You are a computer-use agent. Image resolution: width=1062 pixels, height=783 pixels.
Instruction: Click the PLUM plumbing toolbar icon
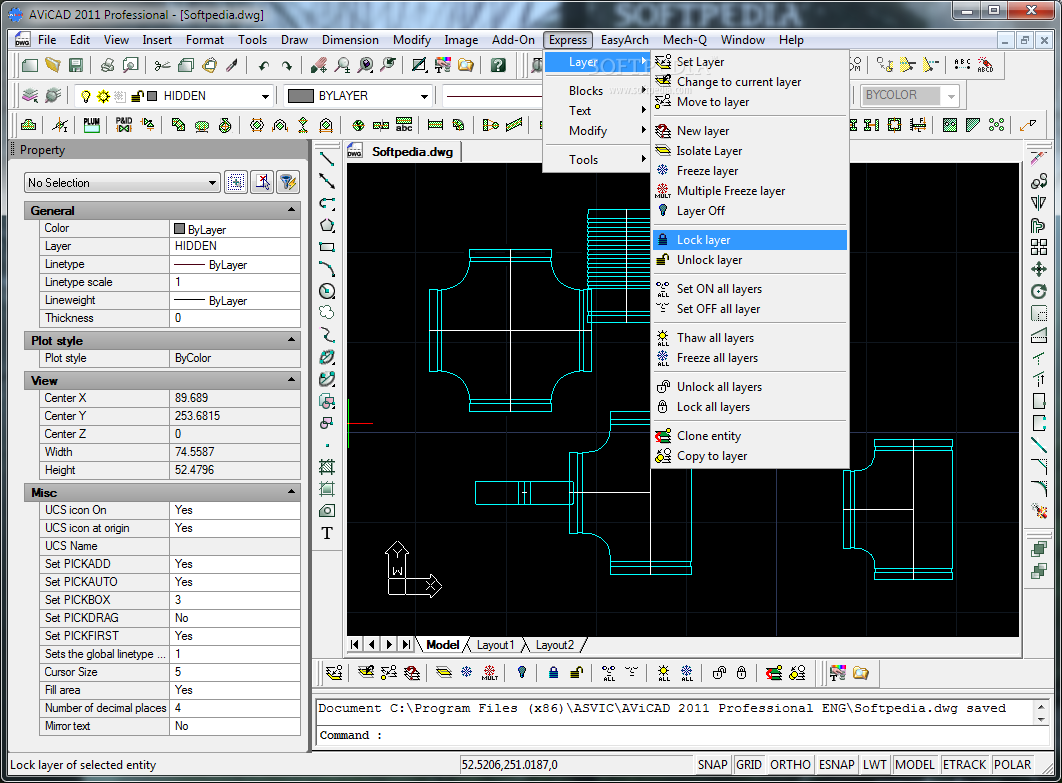(91, 125)
